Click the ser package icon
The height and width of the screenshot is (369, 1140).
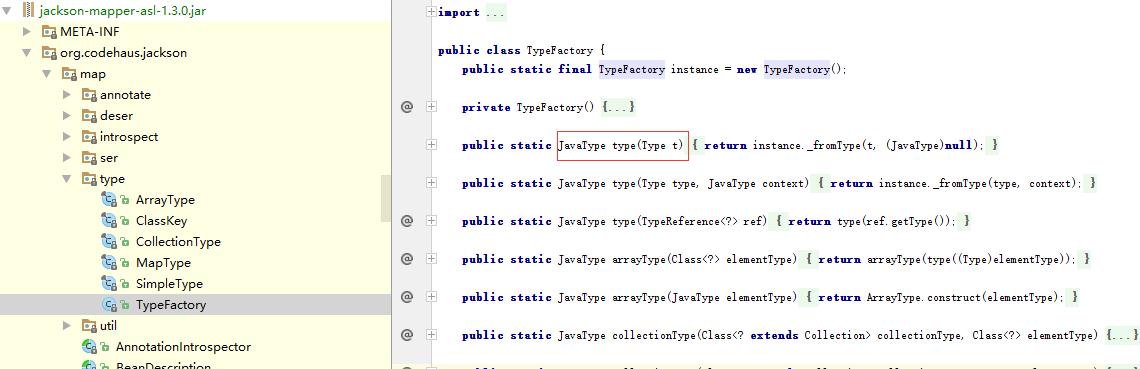coord(89,158)
